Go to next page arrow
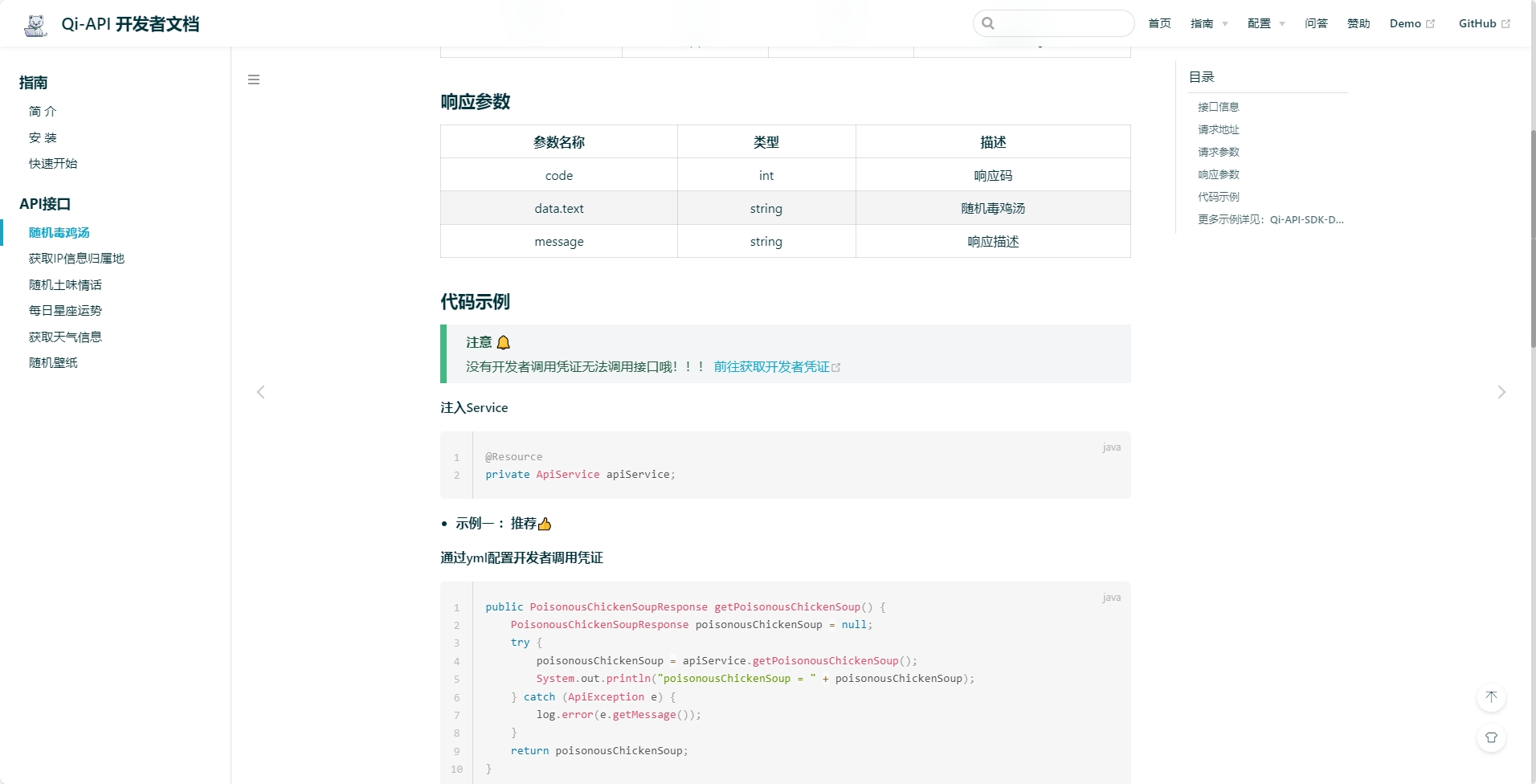The width and height of the screenshot is (1536, 784). click(1501, 392)
